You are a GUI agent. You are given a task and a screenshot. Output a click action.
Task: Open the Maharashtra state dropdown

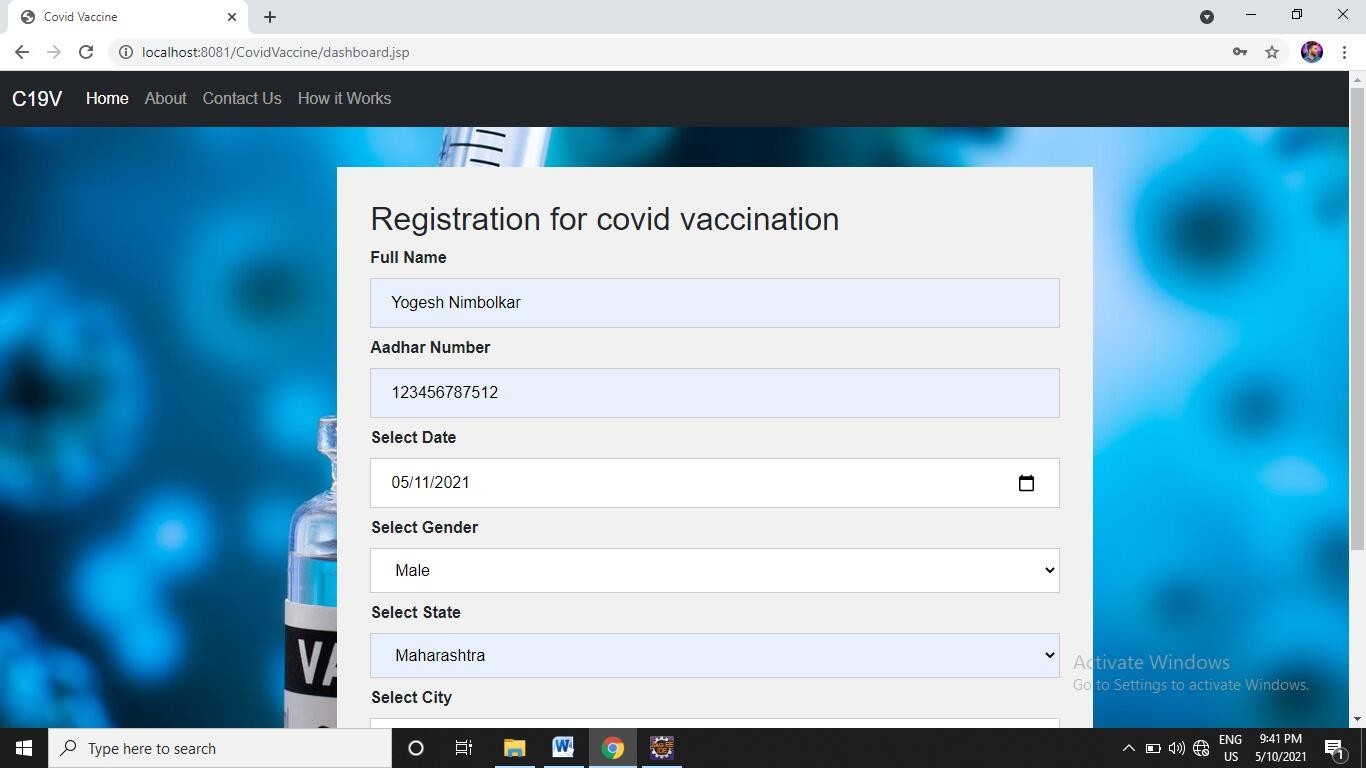click(x=714, y=655)
